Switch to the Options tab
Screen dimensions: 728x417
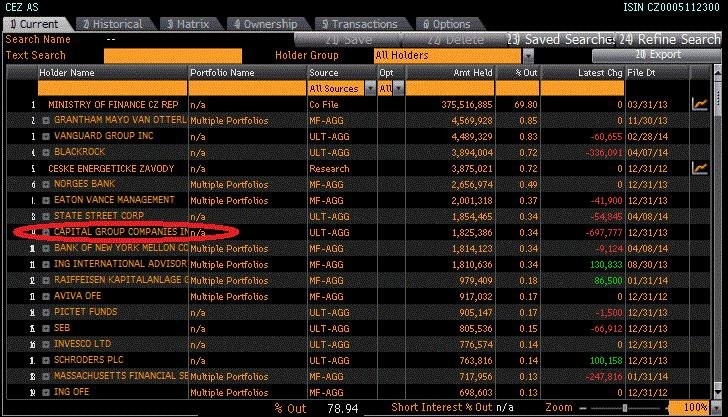[x=447, y=24]
